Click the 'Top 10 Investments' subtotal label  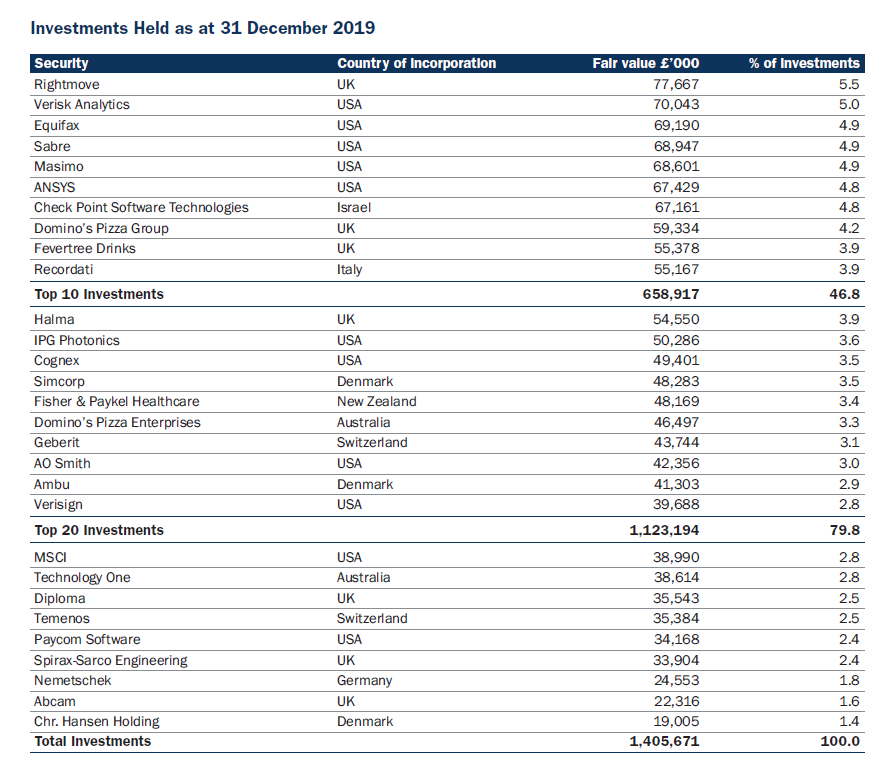pyautogui.click(x=99, y=294)
